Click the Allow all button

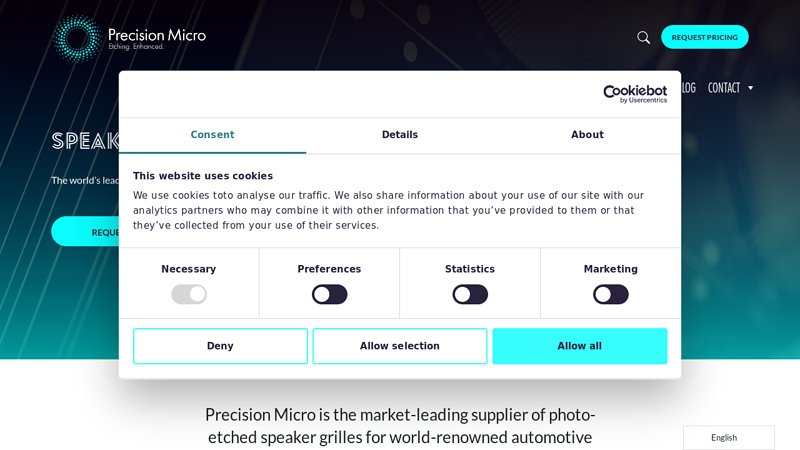tap(579, 346)
